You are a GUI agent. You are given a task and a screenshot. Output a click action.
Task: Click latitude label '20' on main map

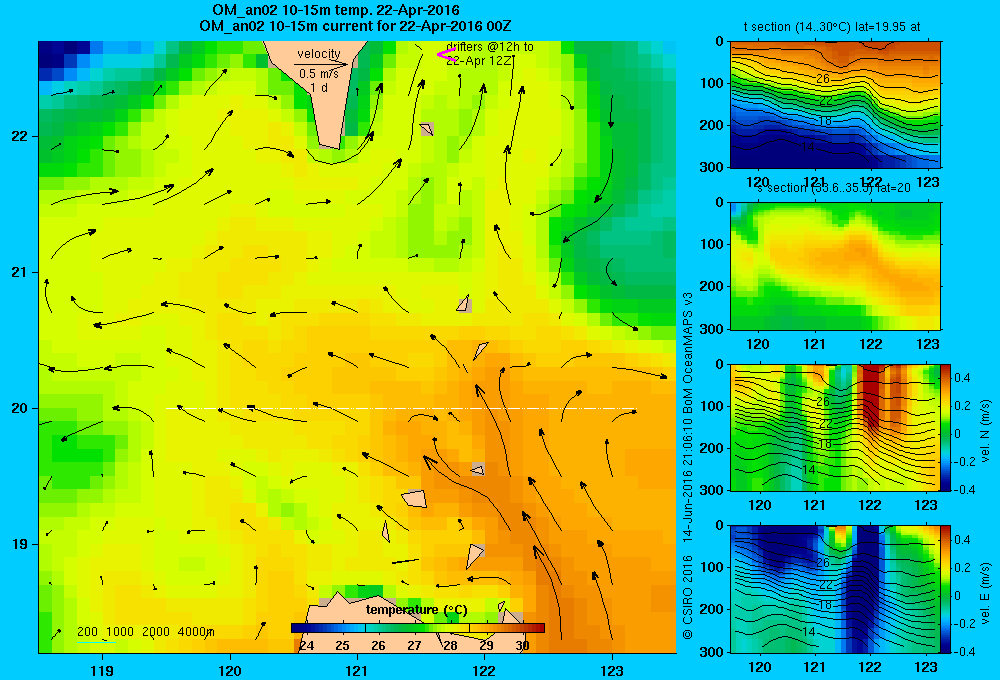20,408
